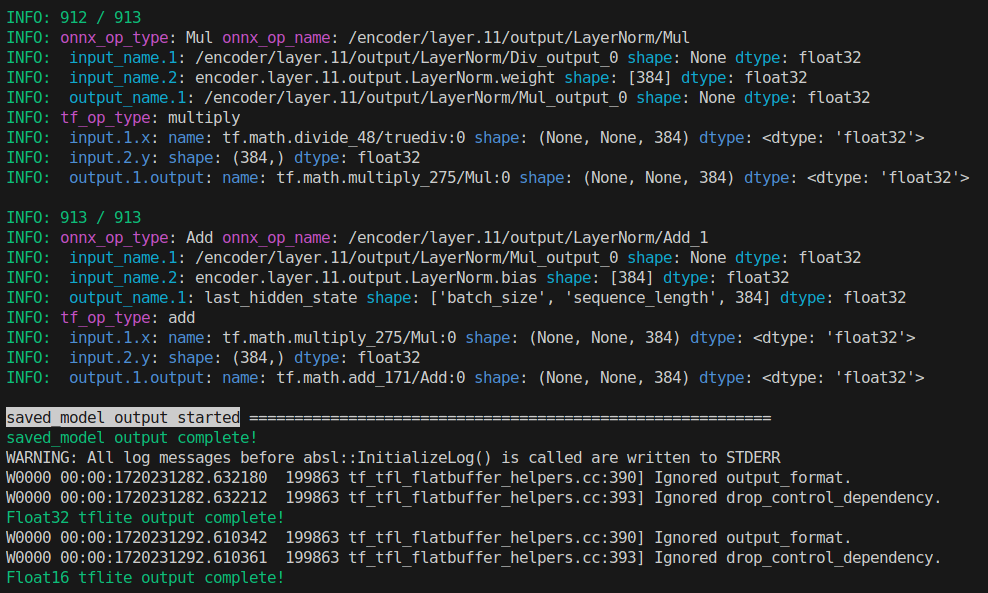
Task: Click the ['batch_size', 'sequence_length', 384] shape
Action: [600, 297]
